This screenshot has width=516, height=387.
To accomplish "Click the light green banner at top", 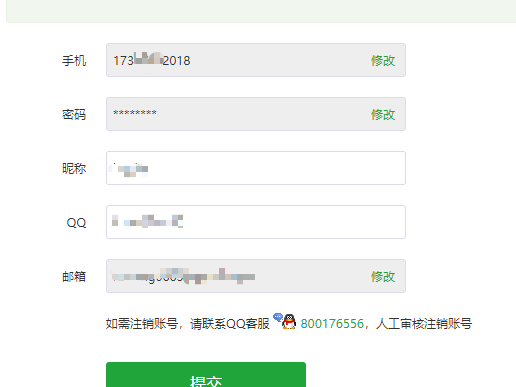I will pos(261,11).
